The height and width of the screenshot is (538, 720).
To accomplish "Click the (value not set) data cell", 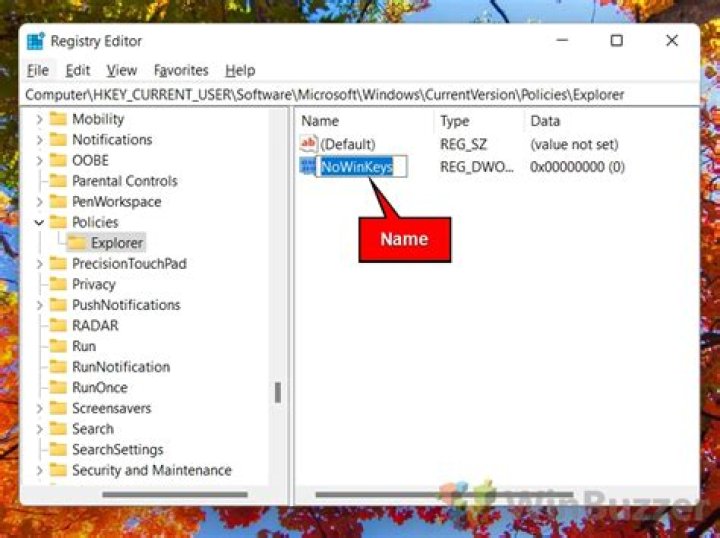I will coord(574,145).
